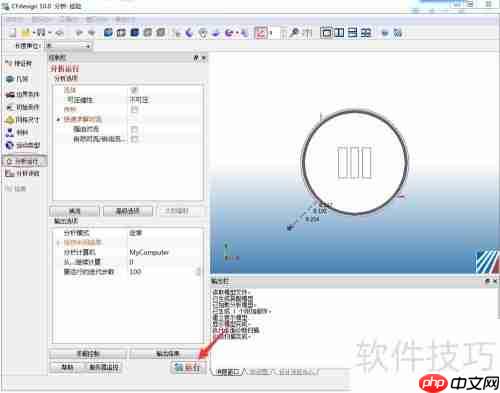Select 分析运行 analysis run task in sidebar

click(25, 161)
